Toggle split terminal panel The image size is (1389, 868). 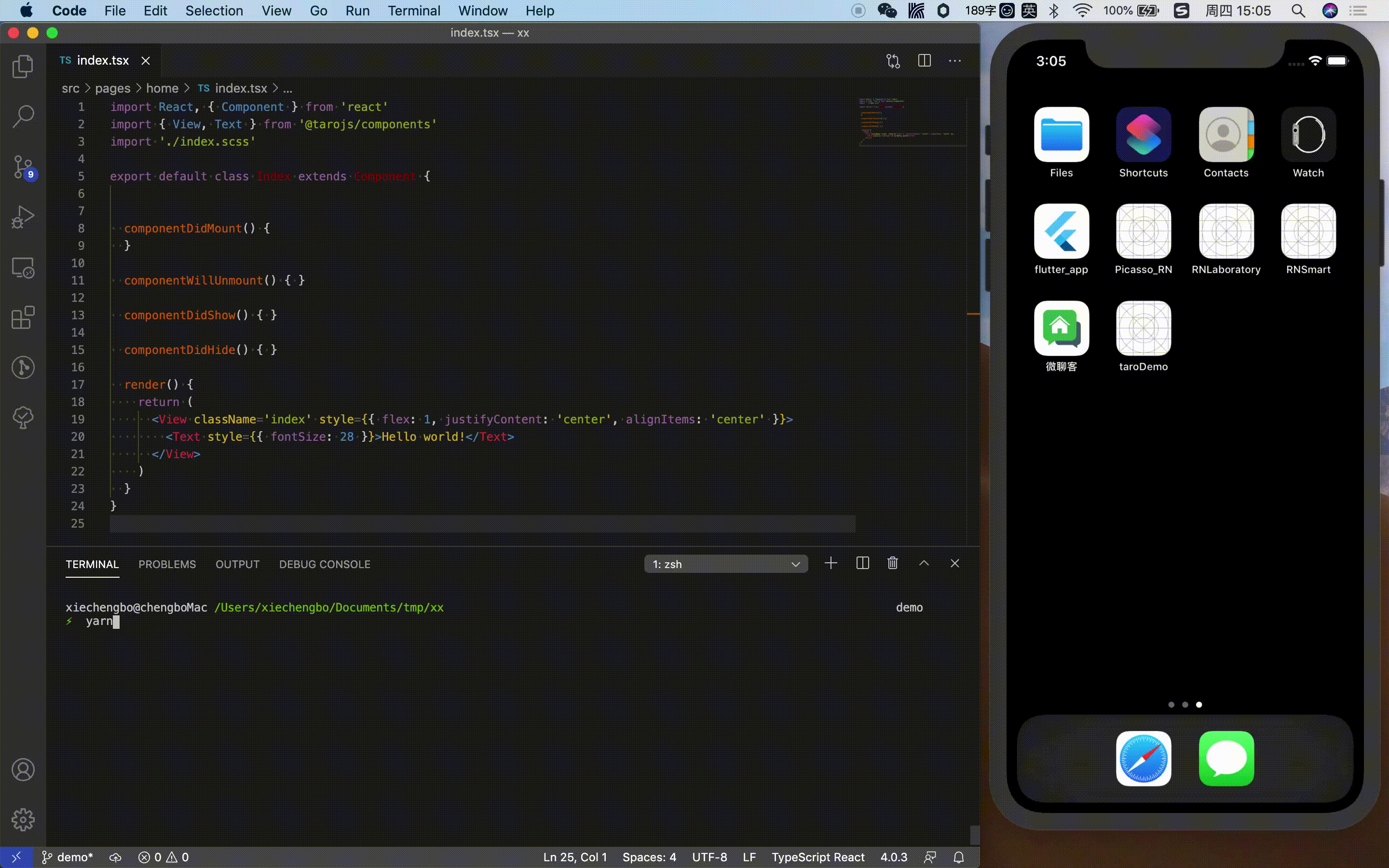(x=862, y=563)
